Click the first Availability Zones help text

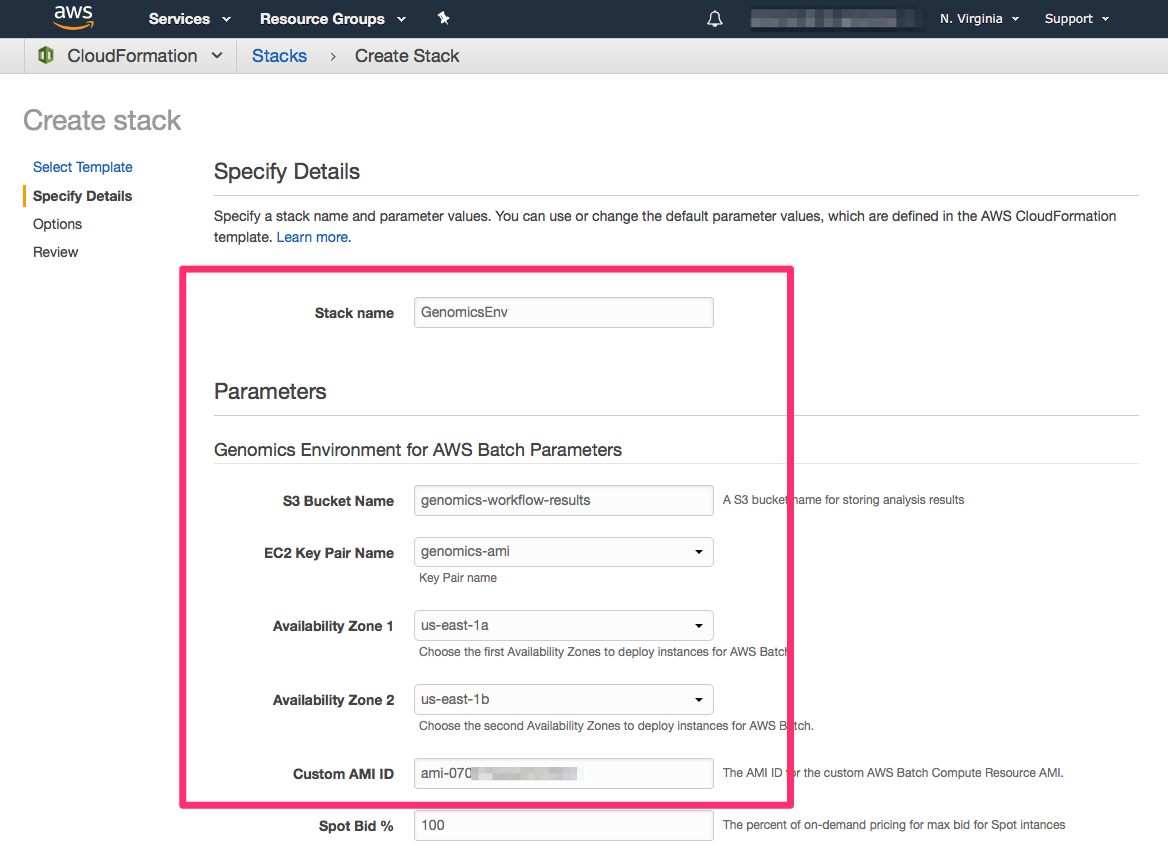click(x=603, y=652)
